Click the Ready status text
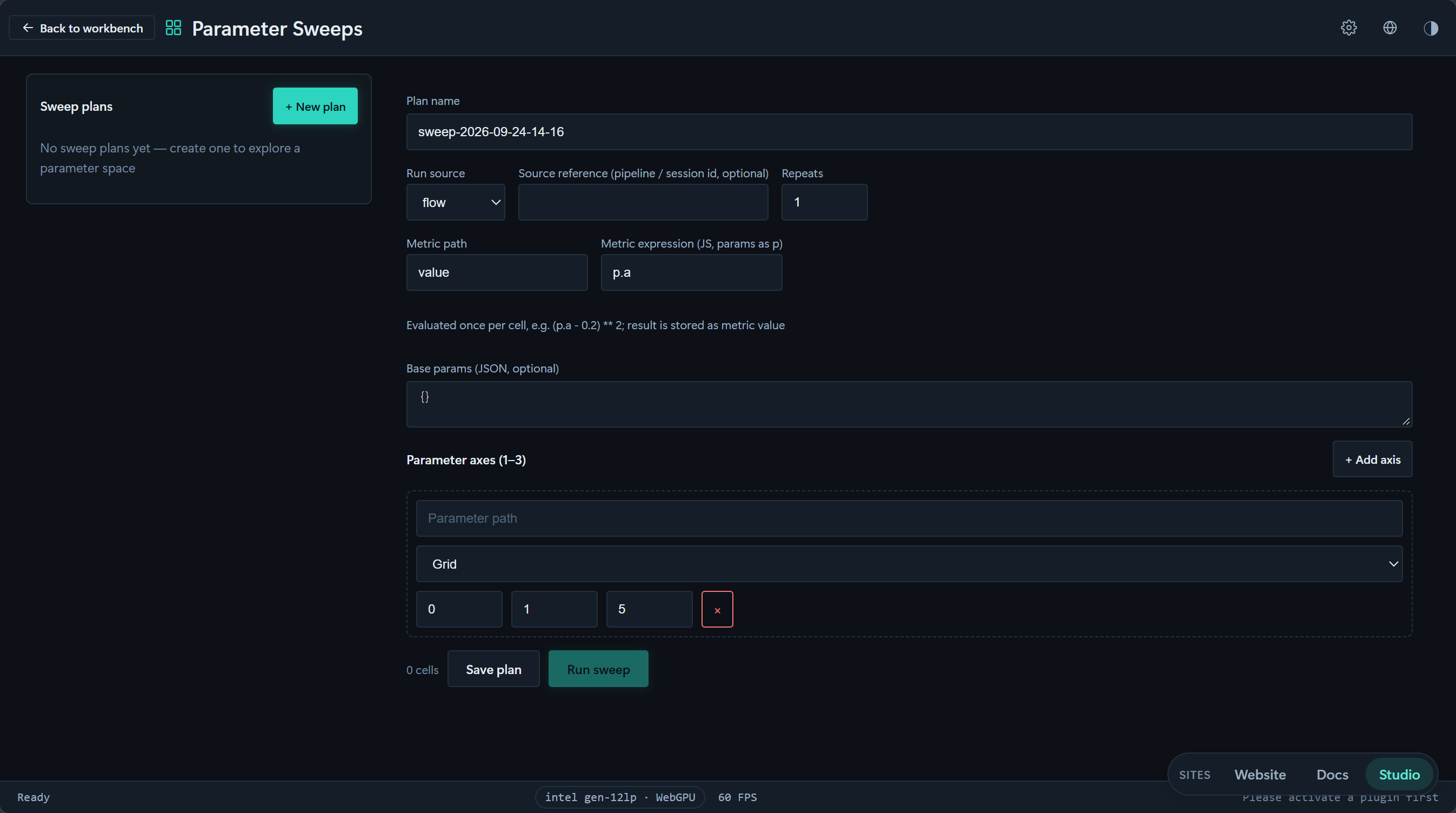Viewport: 1456px width, 813px height. [x=34, y=797]
